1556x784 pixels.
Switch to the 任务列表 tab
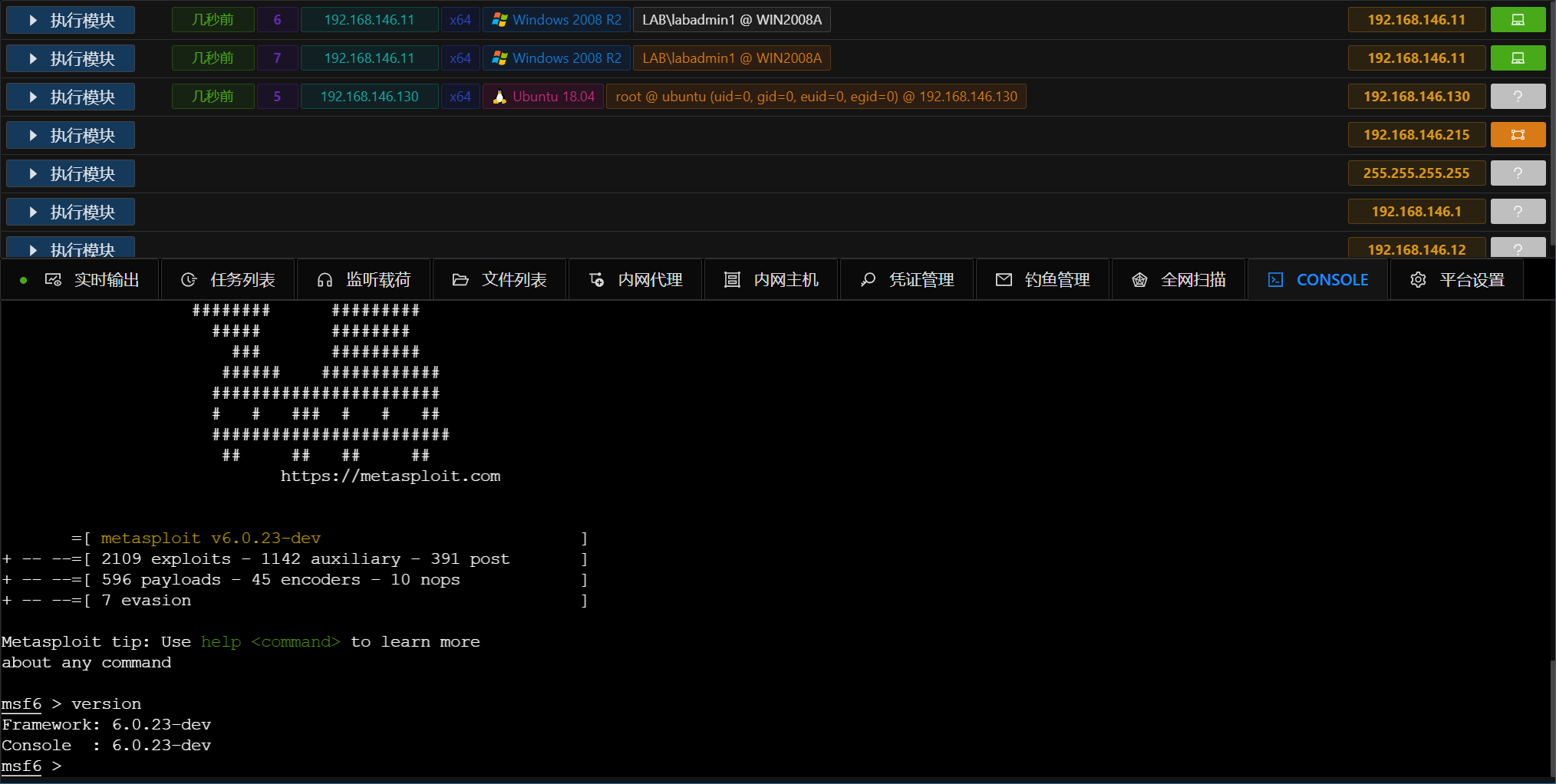pyautogui.click(x=229, y=280)
